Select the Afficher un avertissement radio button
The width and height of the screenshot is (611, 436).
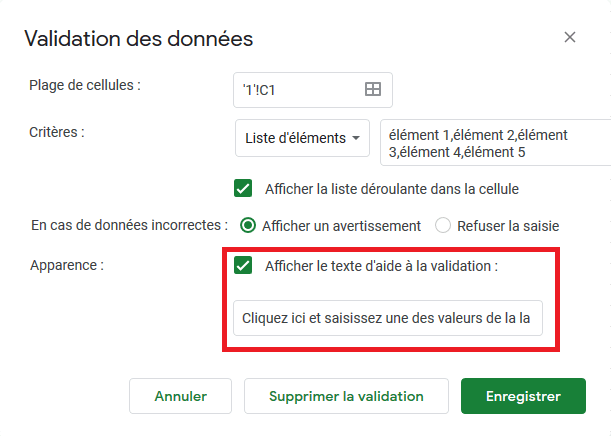(x=248, y=226)
